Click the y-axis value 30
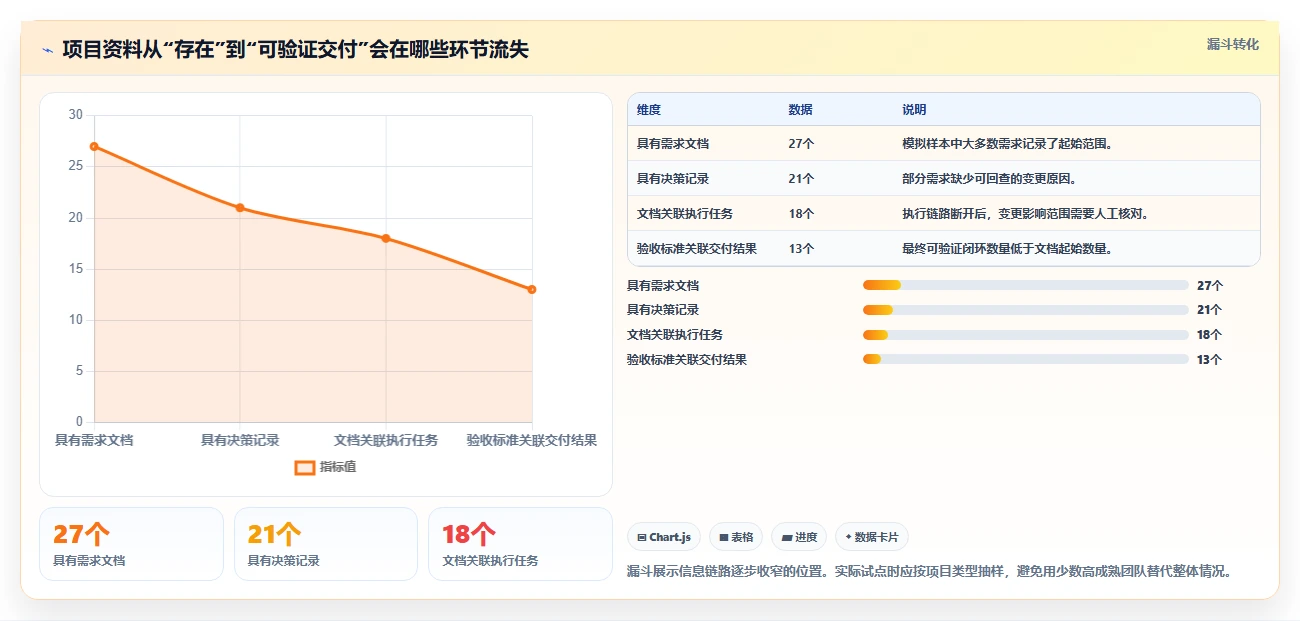Screen dimensions: 1300x621 (76, 115)
